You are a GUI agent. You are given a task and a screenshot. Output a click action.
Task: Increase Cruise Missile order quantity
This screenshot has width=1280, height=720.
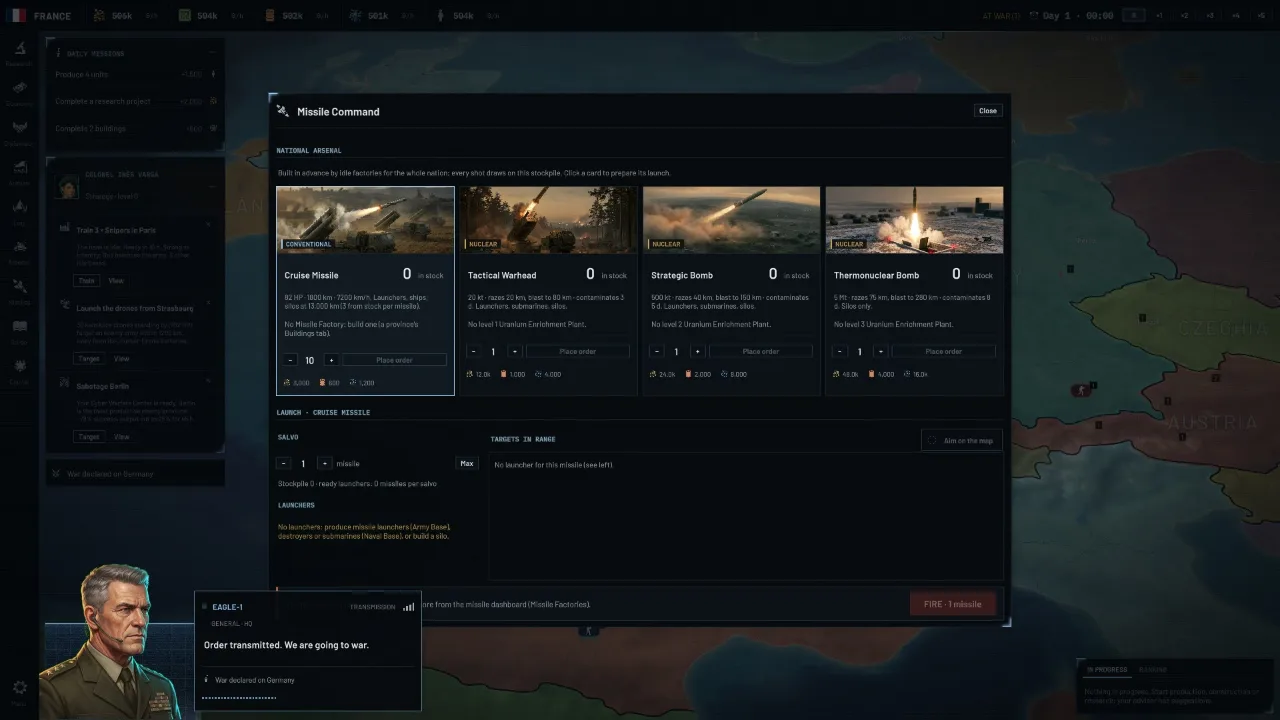[331, 360]
